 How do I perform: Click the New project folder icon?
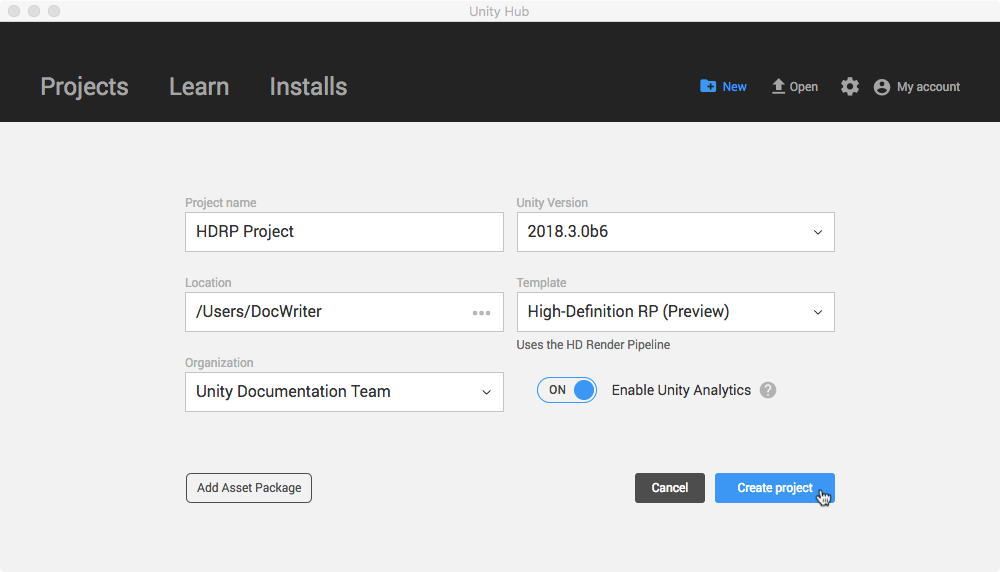(708, 87)
